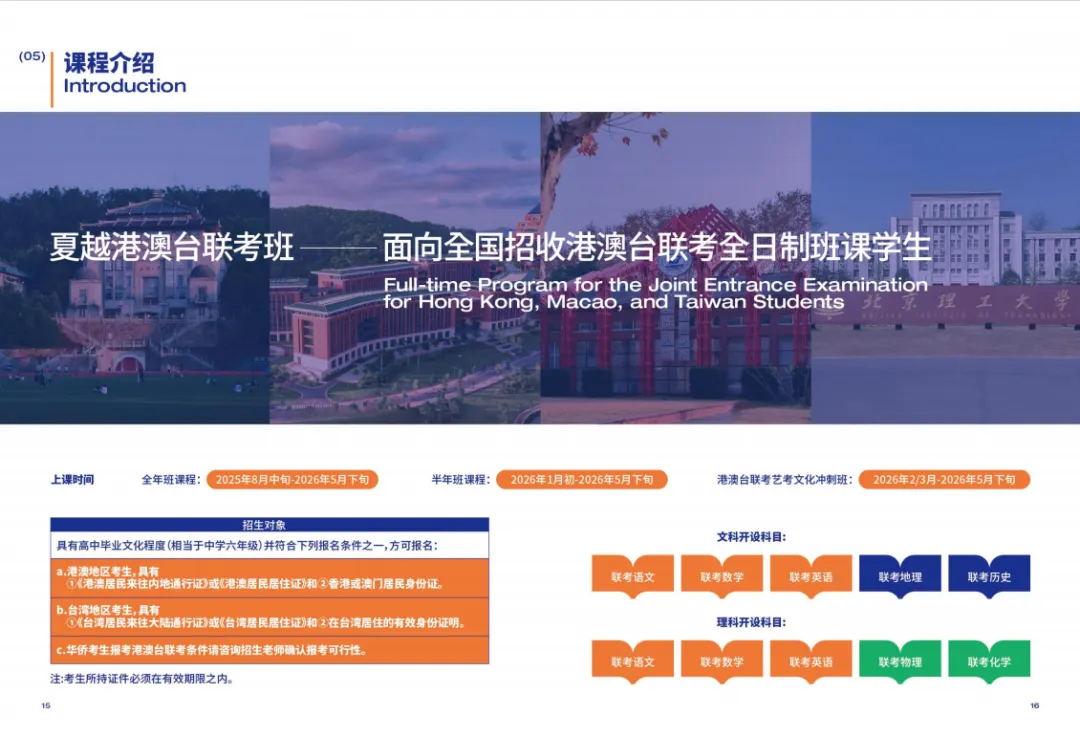The width and height of the screenshot is (1080, 736).
Task: Click the 港澳台联考艺考文化冲刺班 label
Action: (x=785, y=480)
